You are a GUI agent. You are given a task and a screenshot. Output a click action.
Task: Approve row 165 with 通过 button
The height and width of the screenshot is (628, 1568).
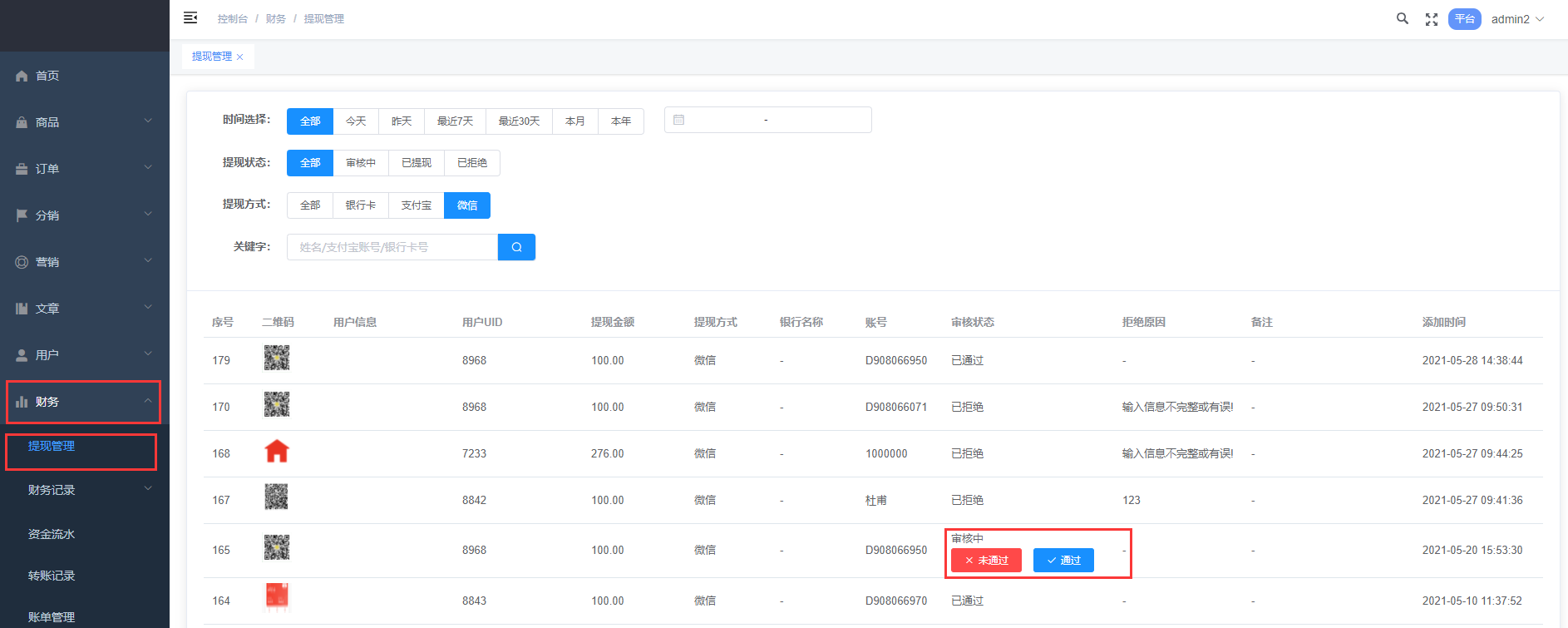(x=1063, y=561)
